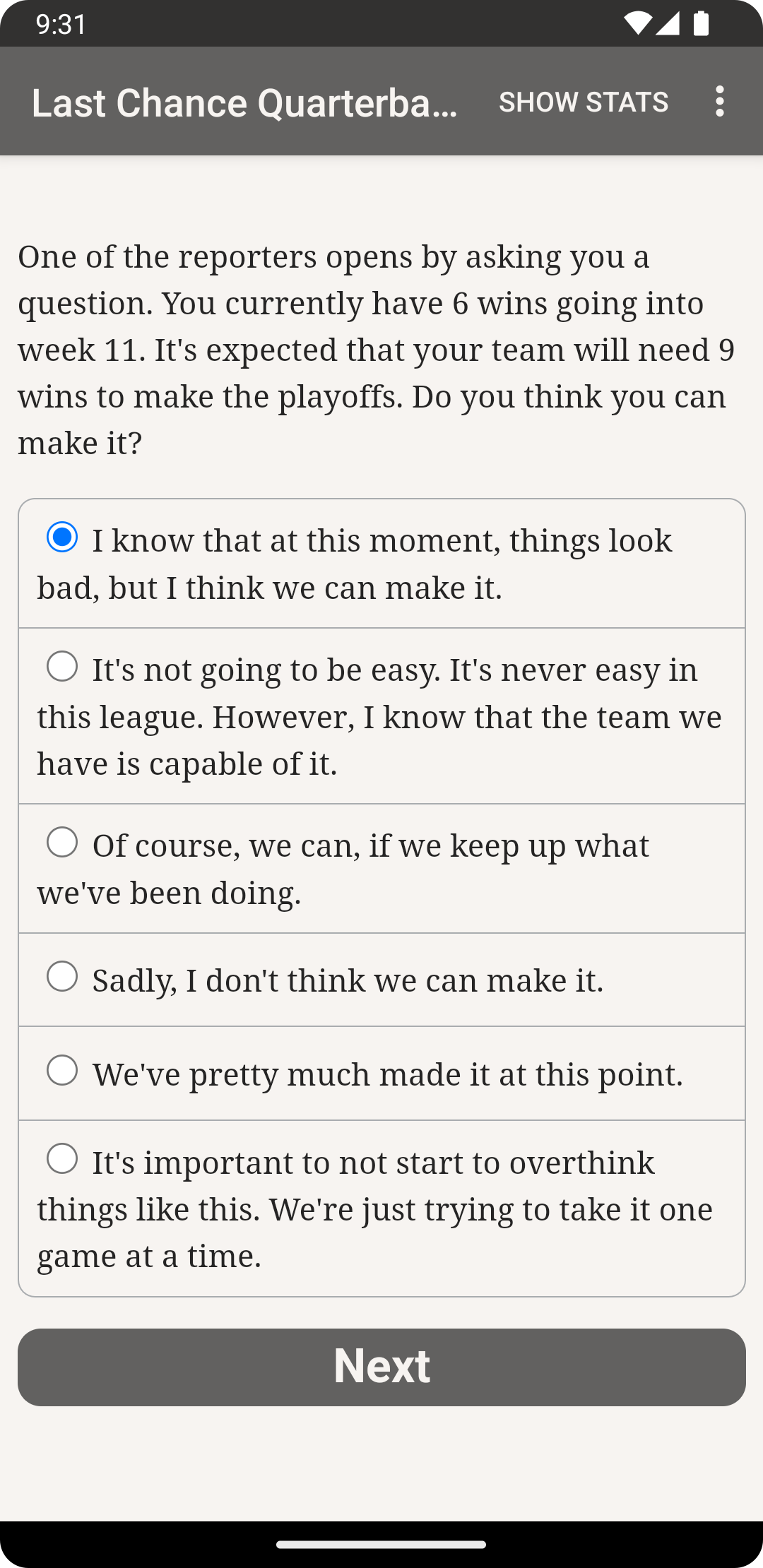Tap the cellular signal strength icon
Image resolution: width=763 pixels, height=1568 pixels.
(x=668, y=24)
